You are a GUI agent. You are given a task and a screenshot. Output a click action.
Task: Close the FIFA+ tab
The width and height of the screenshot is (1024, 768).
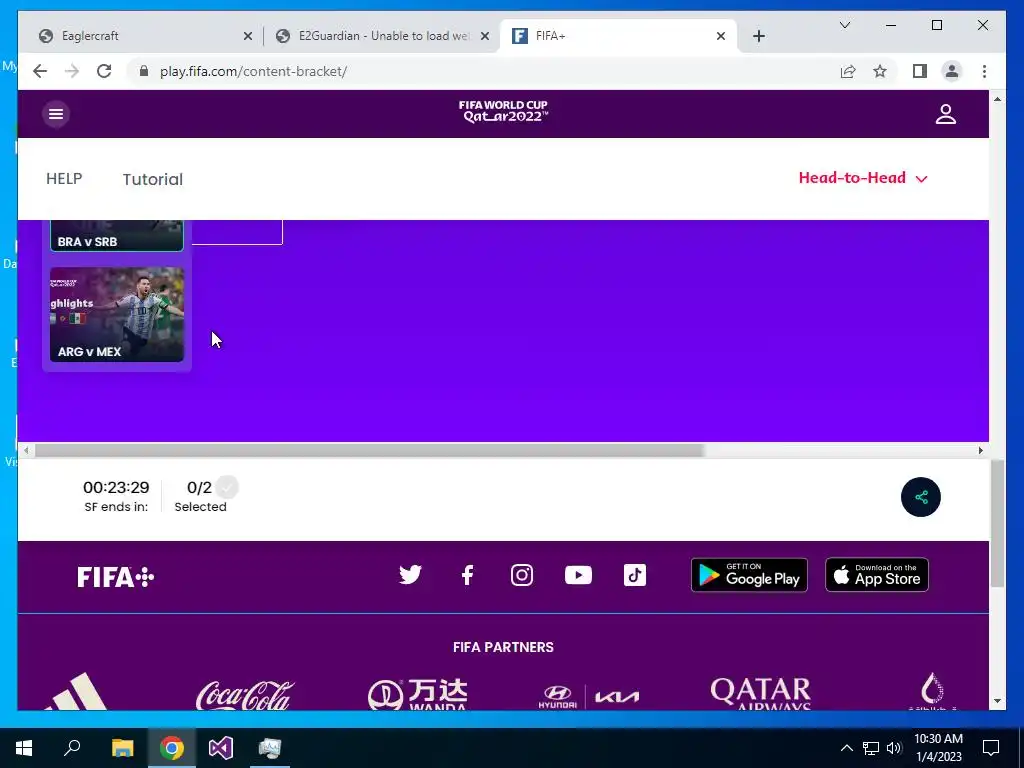coord(721,36)
